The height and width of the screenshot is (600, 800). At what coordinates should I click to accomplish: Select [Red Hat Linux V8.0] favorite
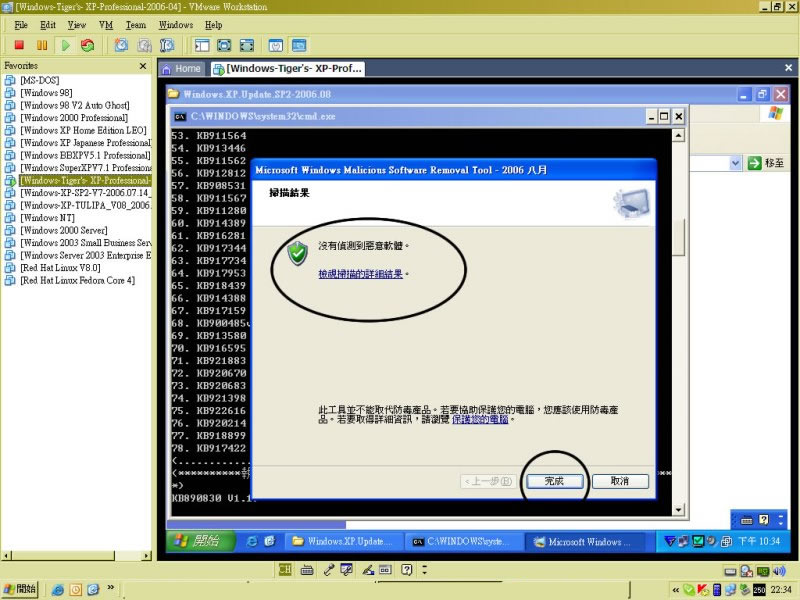60,268
